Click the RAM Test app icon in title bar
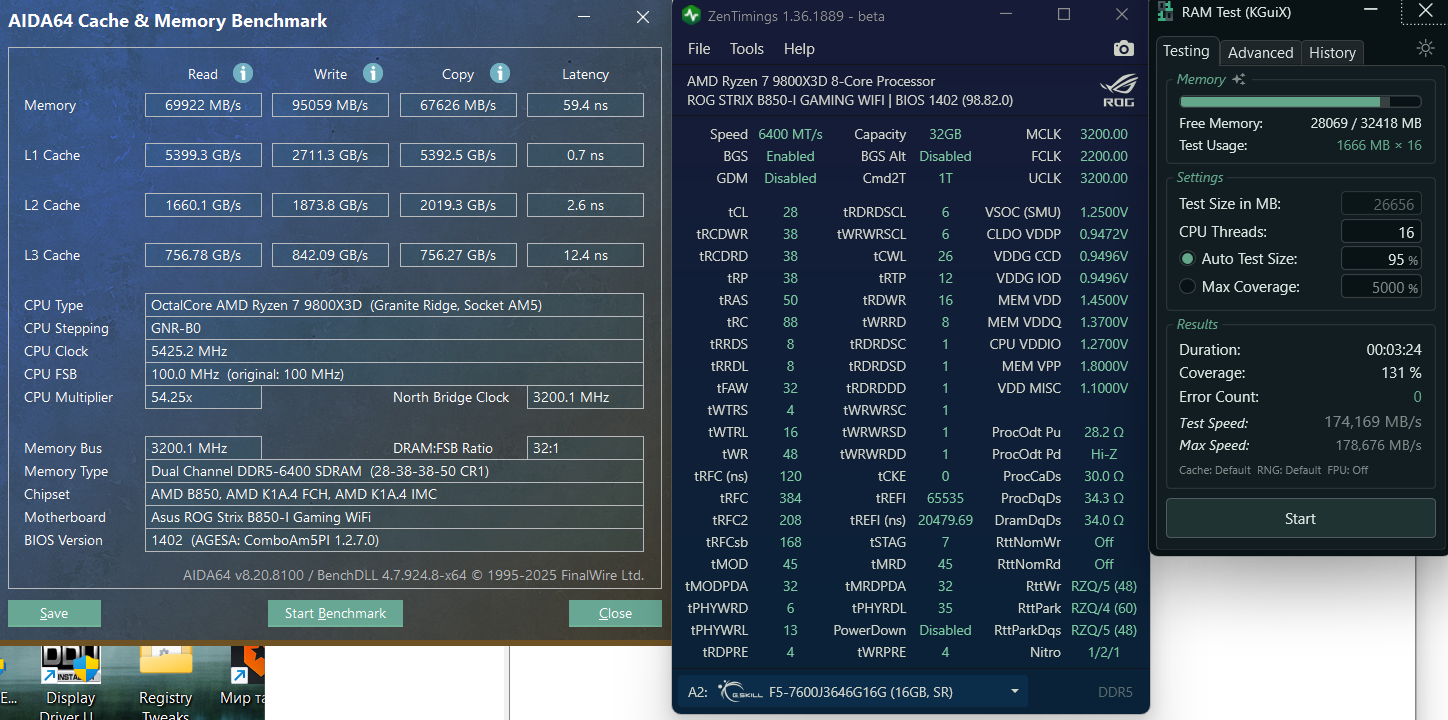Viewport: 1448px width, 720px height. (1165, 11)
